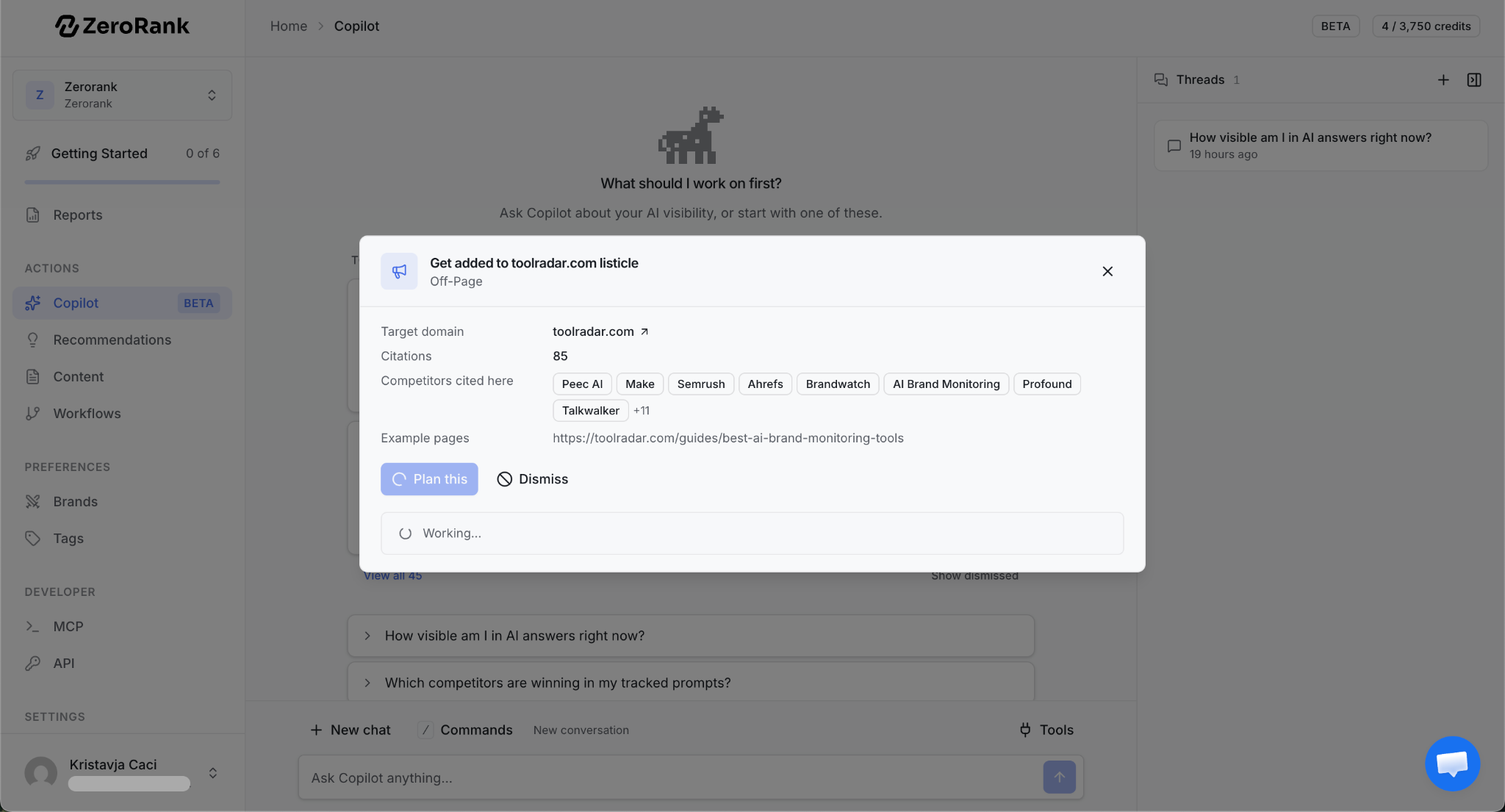1505x812 pixels.
Task: Click the BETA badge in header
Action: click(x=1335, y=26)
